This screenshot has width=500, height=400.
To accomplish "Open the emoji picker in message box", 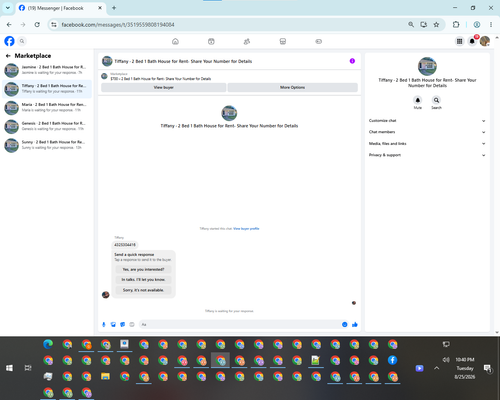I will pos(345,324).
